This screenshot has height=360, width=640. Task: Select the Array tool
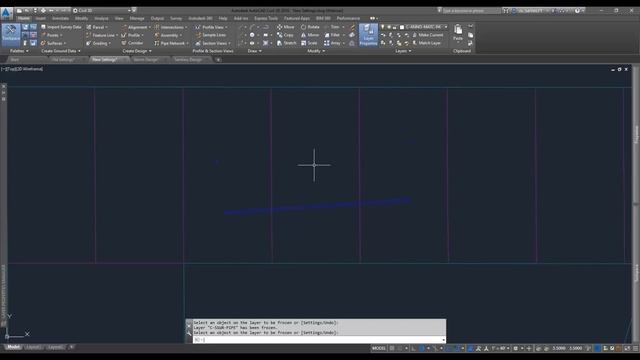click(333, 43)
